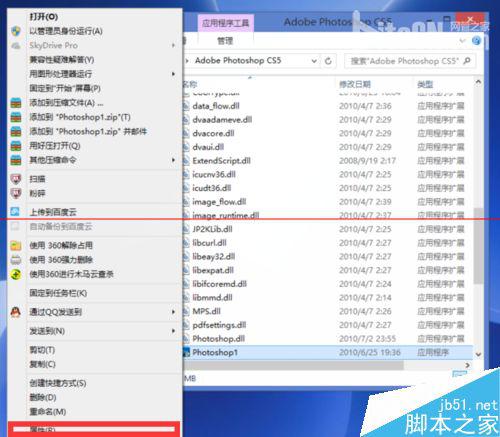Screen dimensions: 500x437
Task: Choose 兼容性疑难解答(Y) in the menu
Action: [62, 60]
